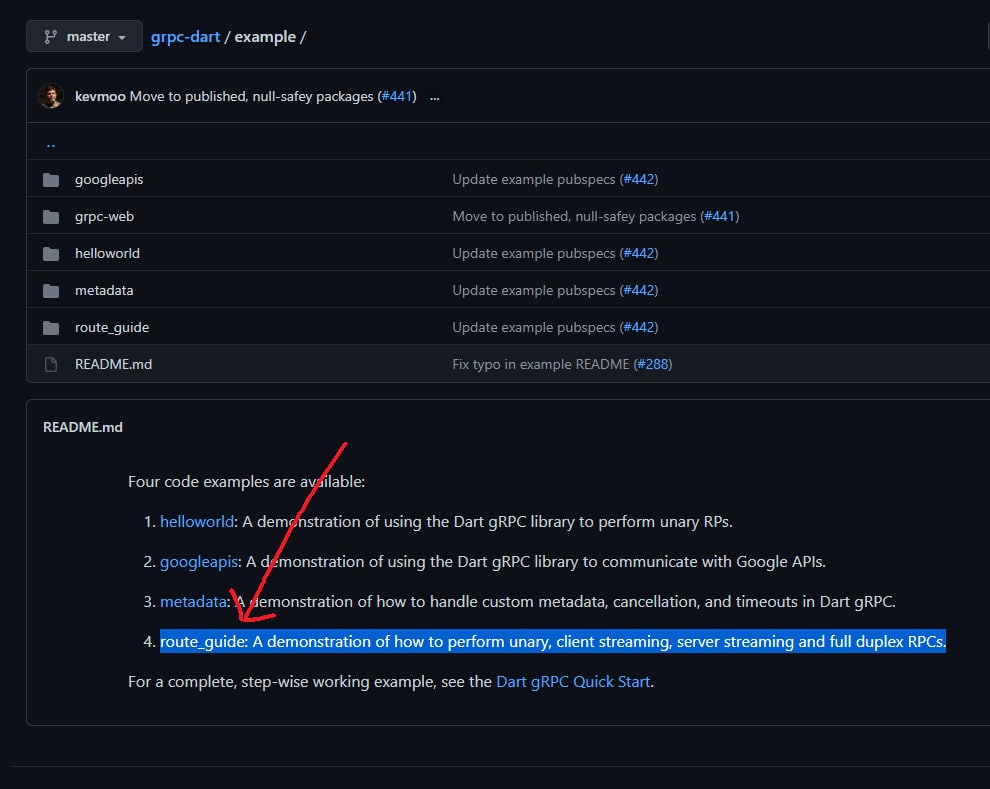Follow helloworld link in README
Image resolution: width=990 pixels, height=789 pixels.
pyautogui.click(x=197, y=521)
